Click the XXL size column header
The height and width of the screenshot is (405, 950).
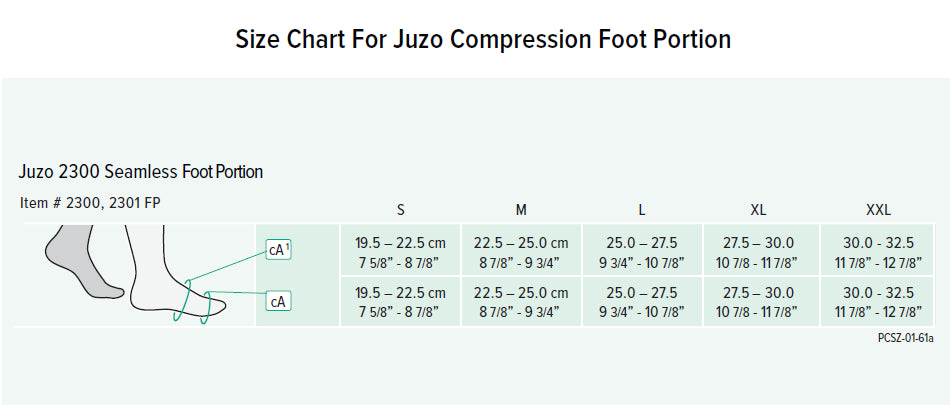coord(878,210)
